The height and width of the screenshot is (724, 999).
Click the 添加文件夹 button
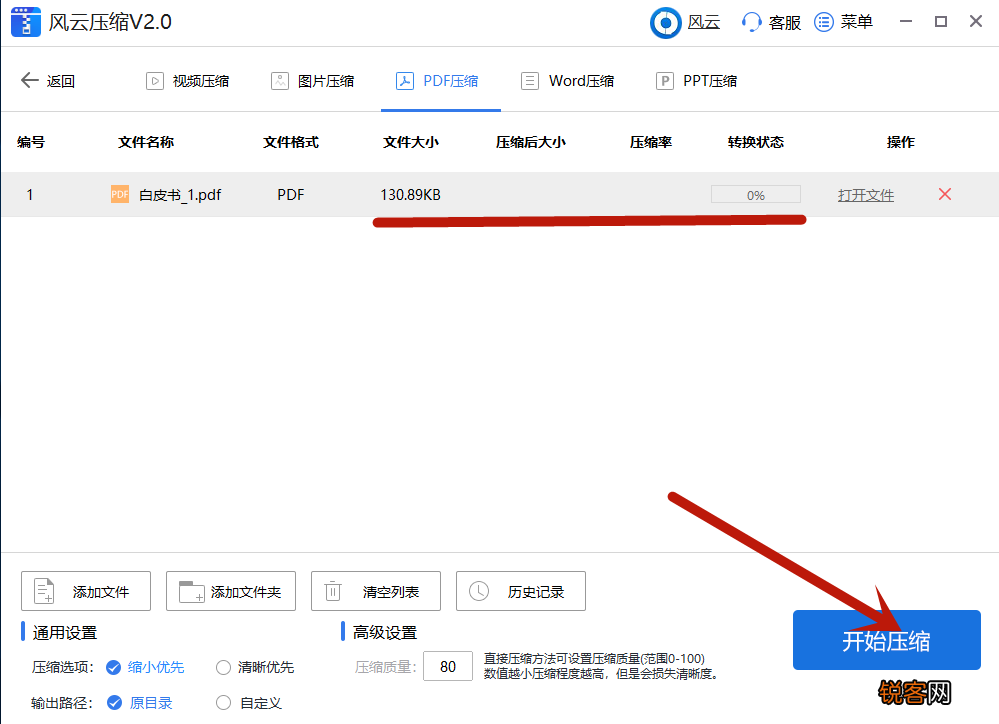(x=231, y=591)
